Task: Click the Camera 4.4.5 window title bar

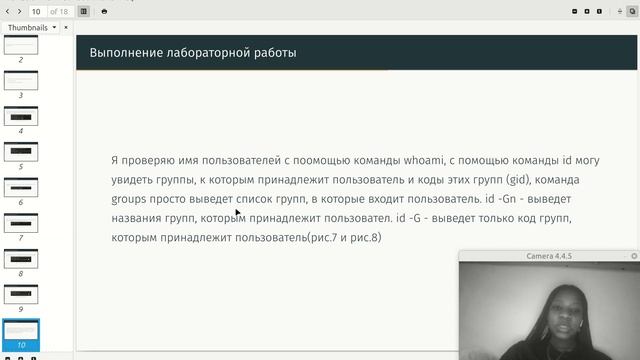Action: click(549, 256)
